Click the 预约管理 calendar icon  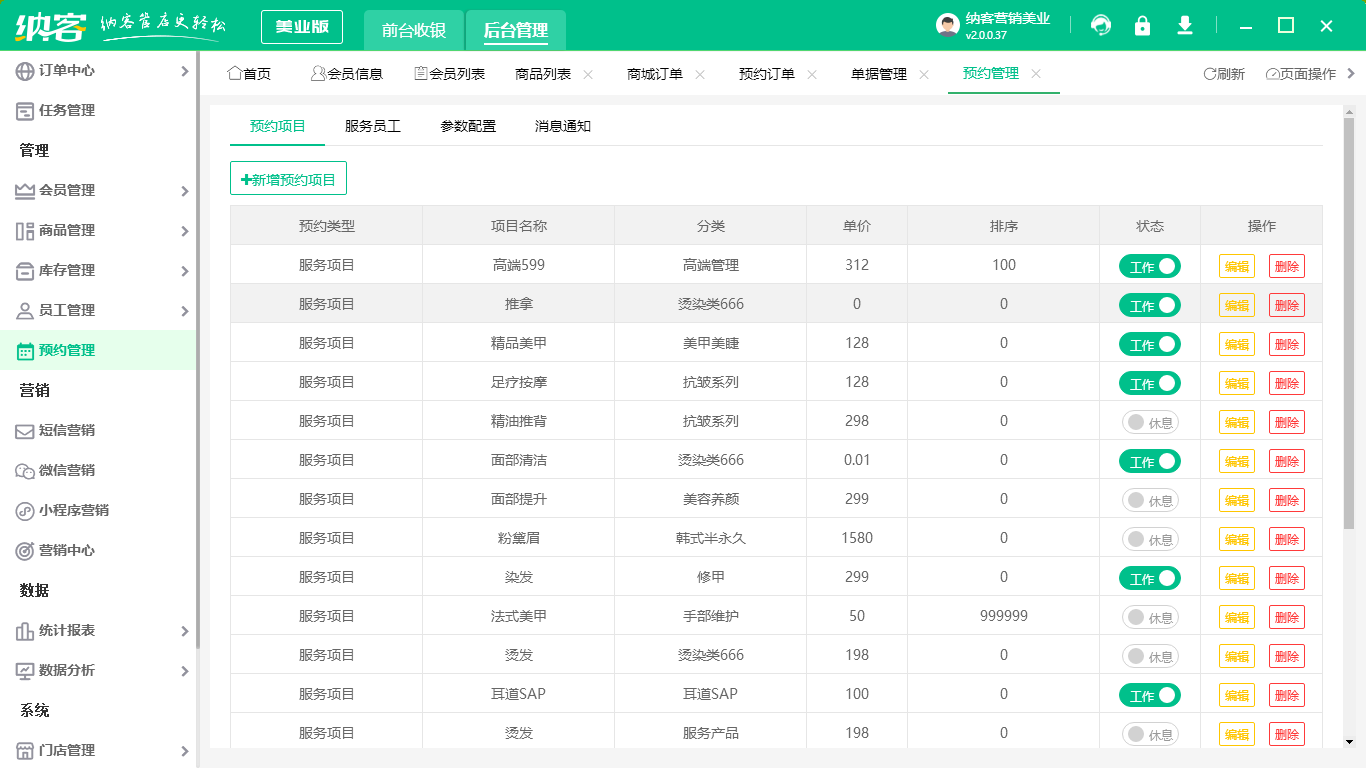[x=25, y=351]
